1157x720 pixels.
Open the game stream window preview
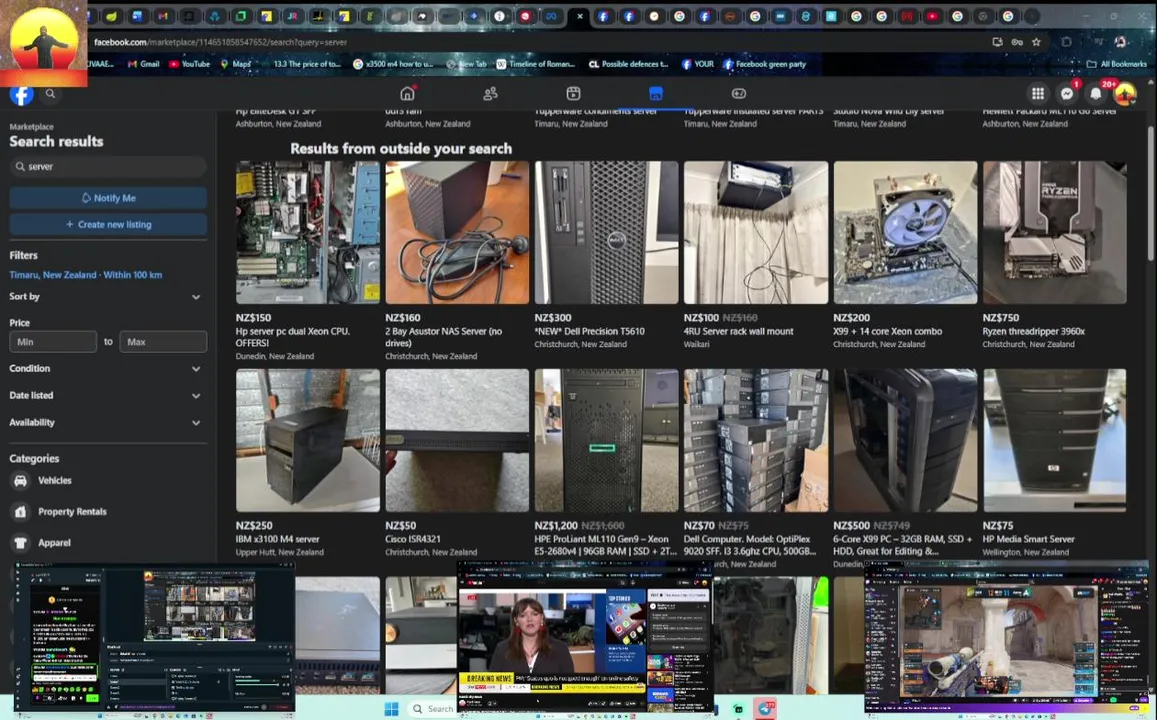(1006, 638)
